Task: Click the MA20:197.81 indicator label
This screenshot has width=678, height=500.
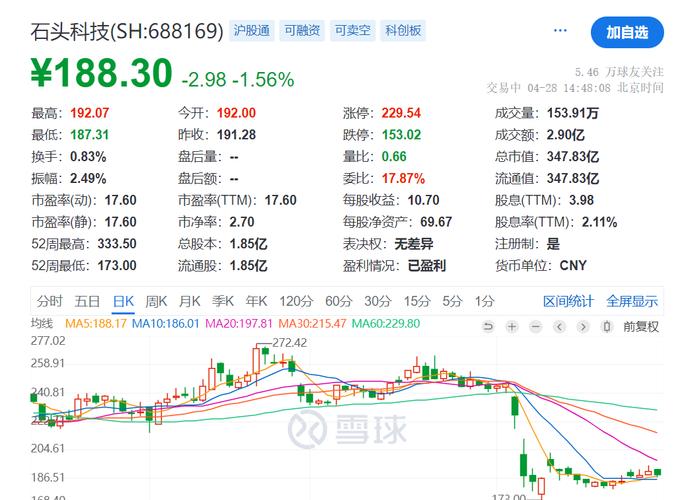Action: [239, 324]
